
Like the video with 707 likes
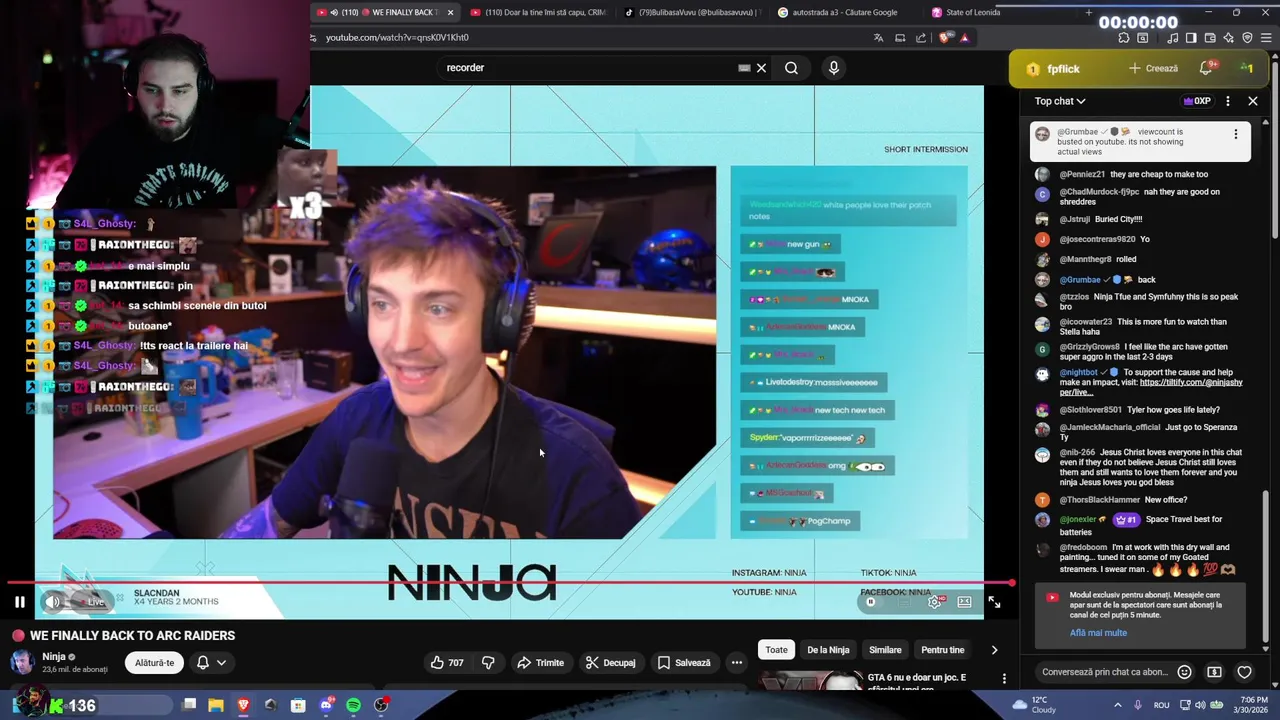447,663
